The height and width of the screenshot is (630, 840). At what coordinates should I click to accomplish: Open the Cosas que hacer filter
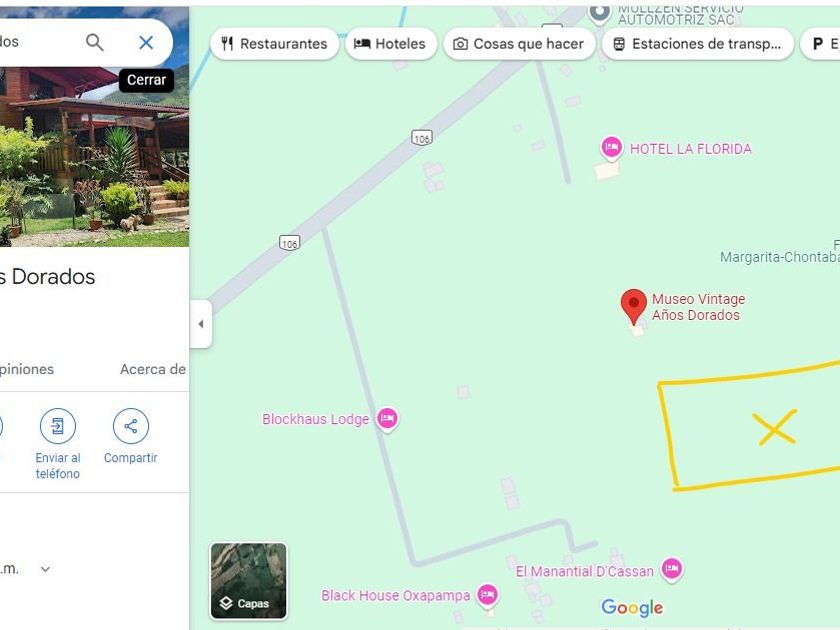pyautogui.click(x=519, y=44)
